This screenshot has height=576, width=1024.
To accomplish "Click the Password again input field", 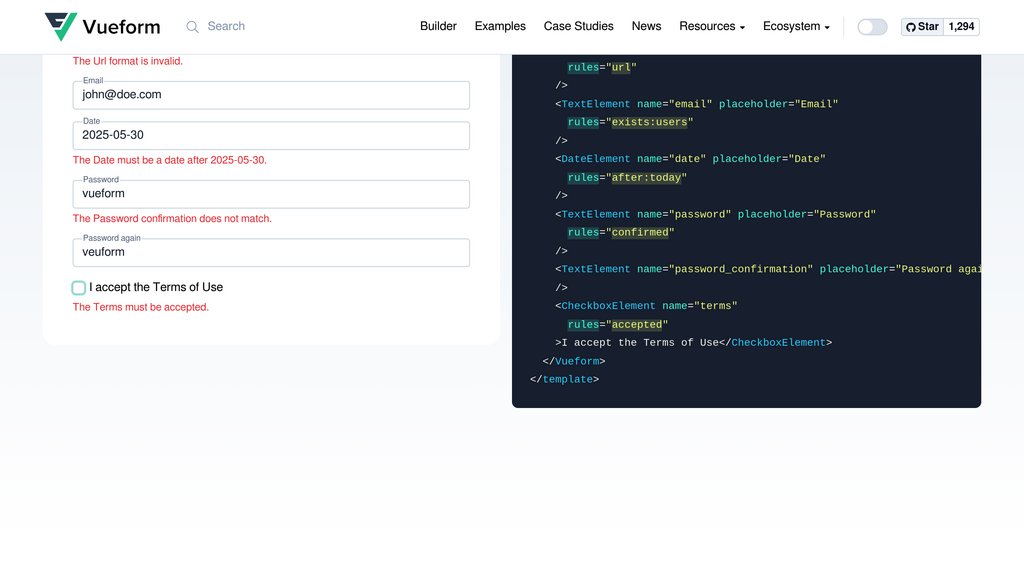I will coord(270,251).
